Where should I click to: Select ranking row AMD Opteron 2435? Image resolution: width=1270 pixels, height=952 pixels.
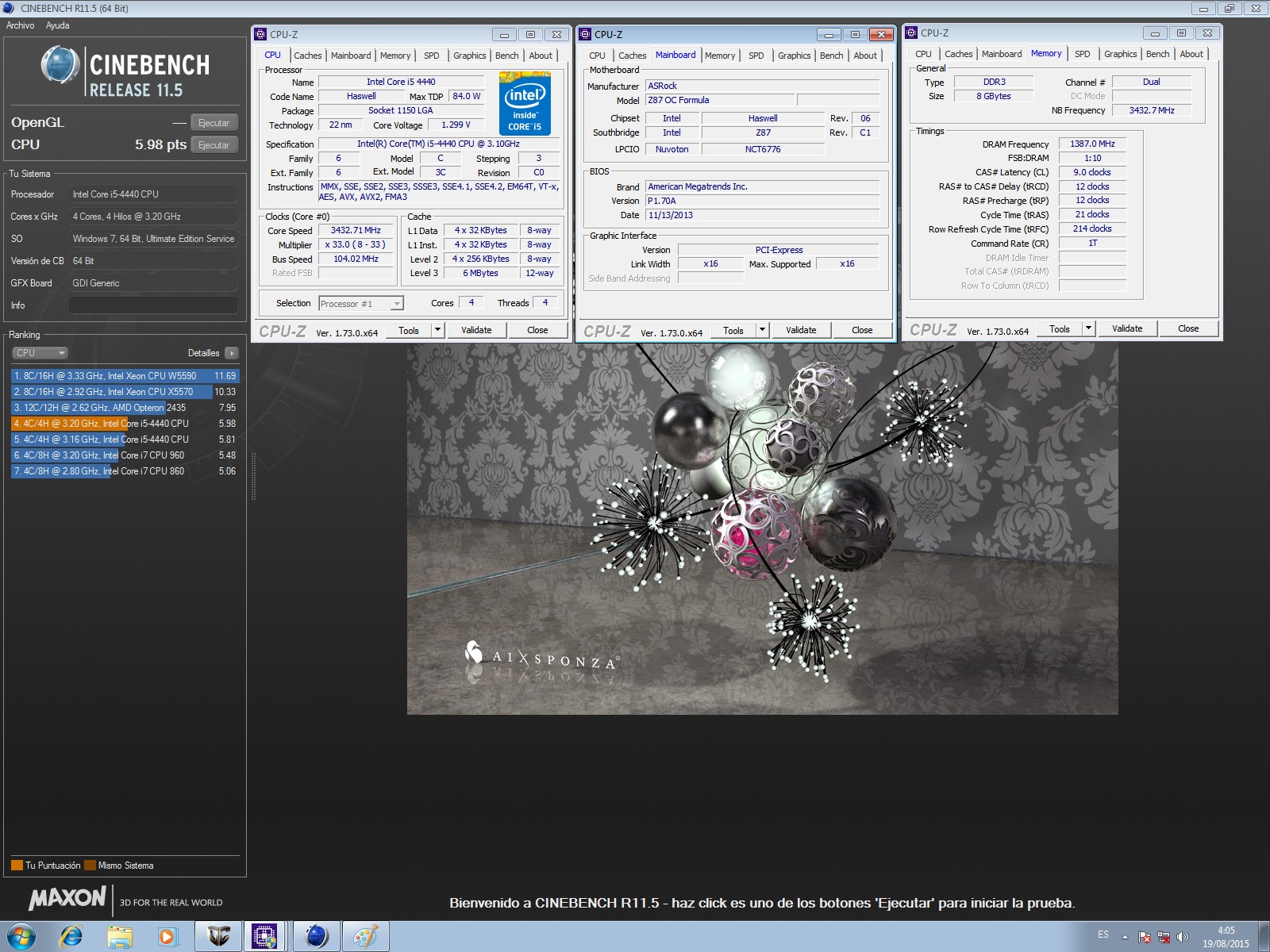click(125, 408)
